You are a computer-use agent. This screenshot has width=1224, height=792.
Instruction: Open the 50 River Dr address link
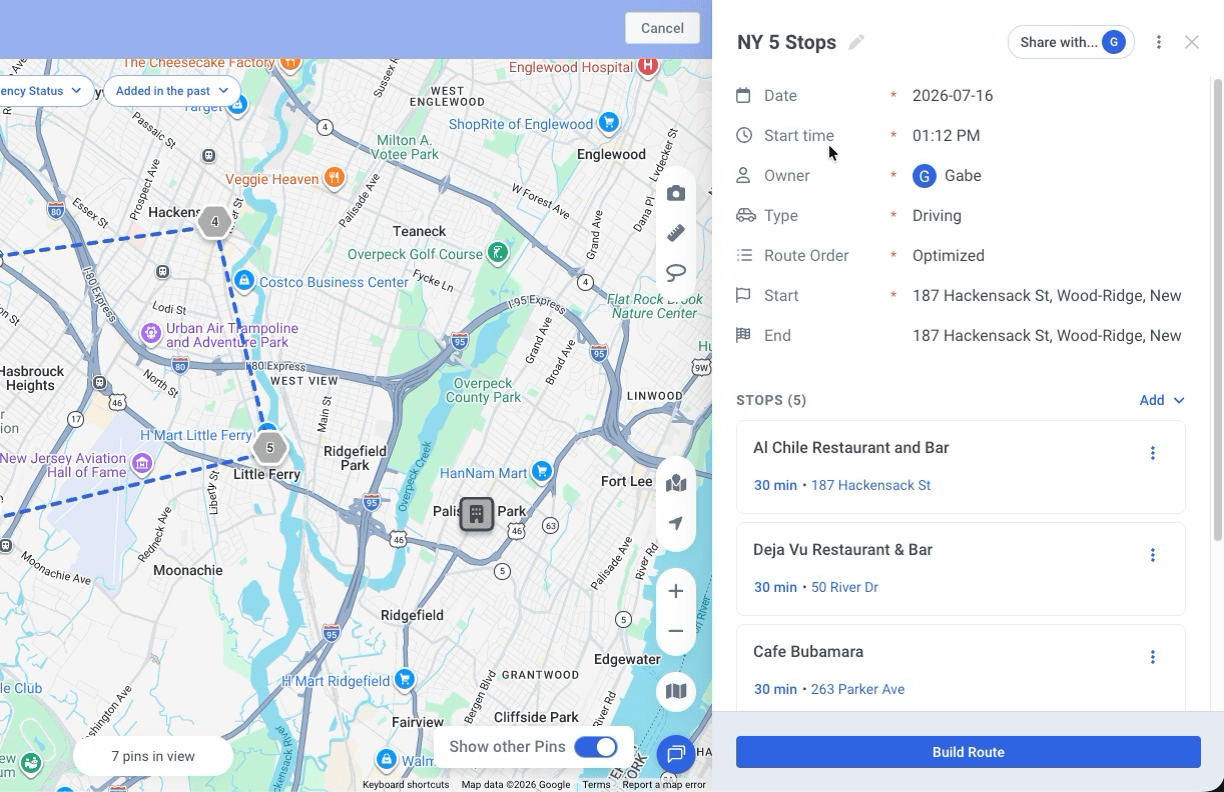[845, 587]
